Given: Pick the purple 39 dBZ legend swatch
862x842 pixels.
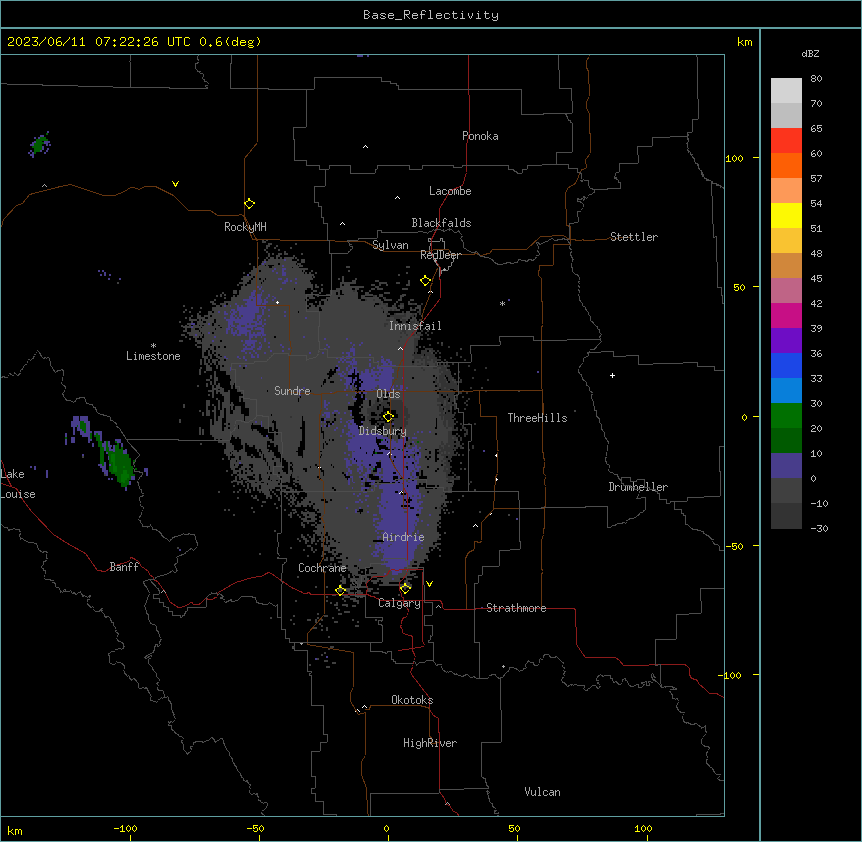Looking at the screenshot, I should (786, 341).
